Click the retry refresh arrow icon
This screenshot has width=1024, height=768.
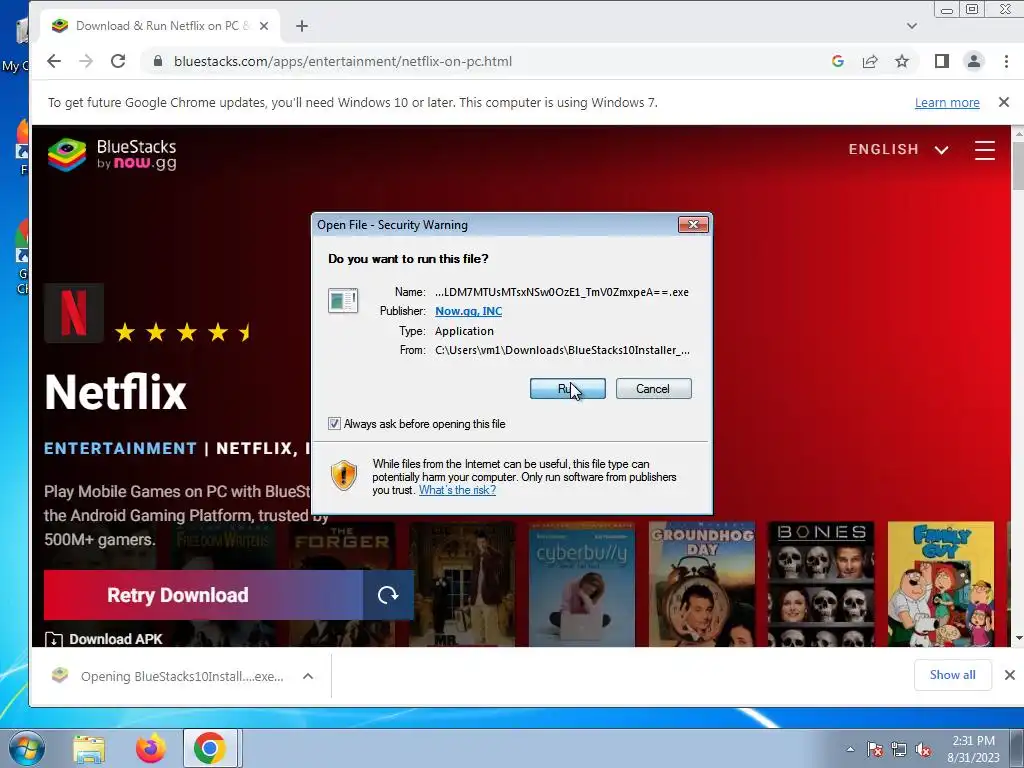click(388, 595)
